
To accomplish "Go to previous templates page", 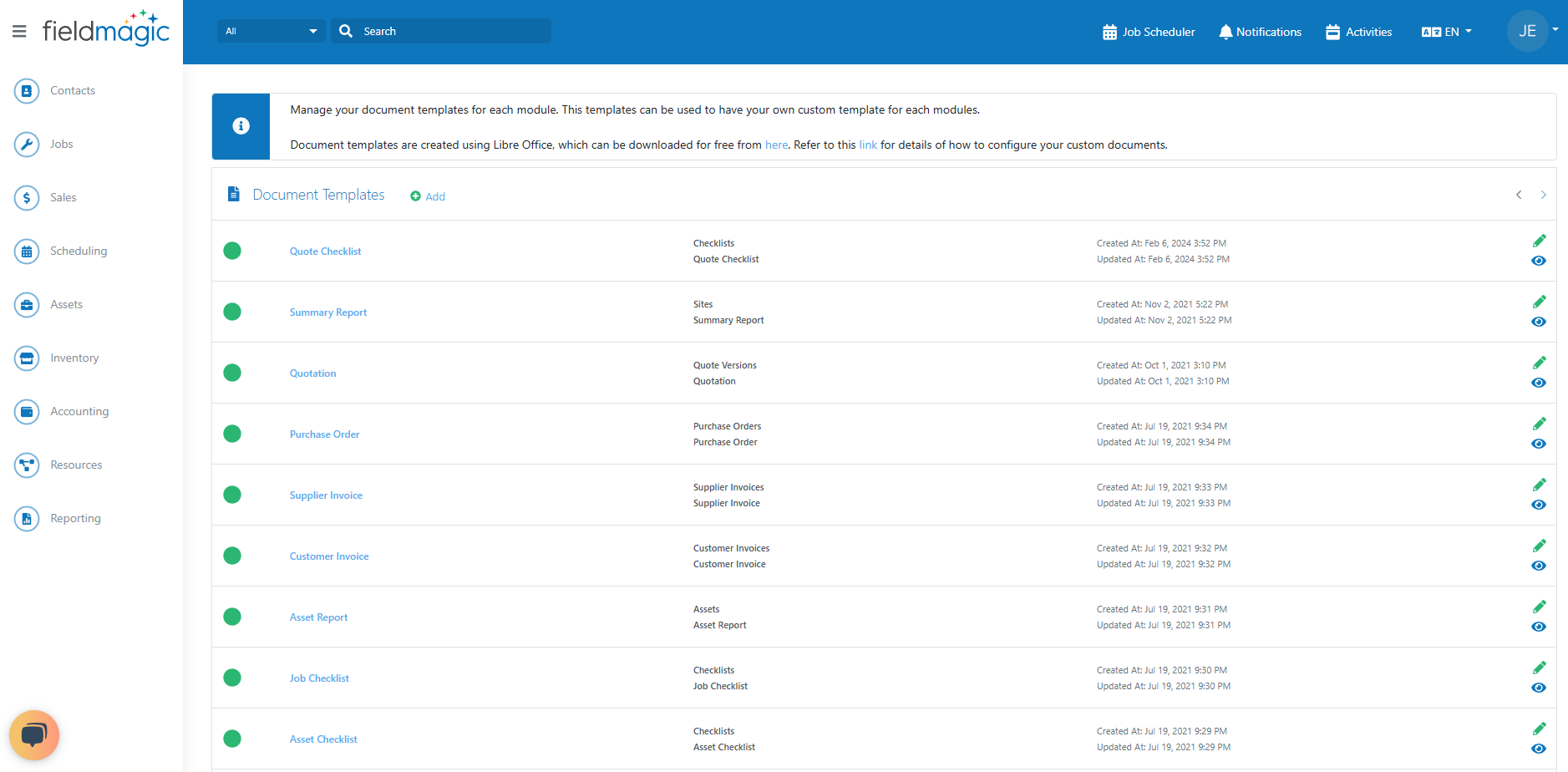I will pos(1519,195).
